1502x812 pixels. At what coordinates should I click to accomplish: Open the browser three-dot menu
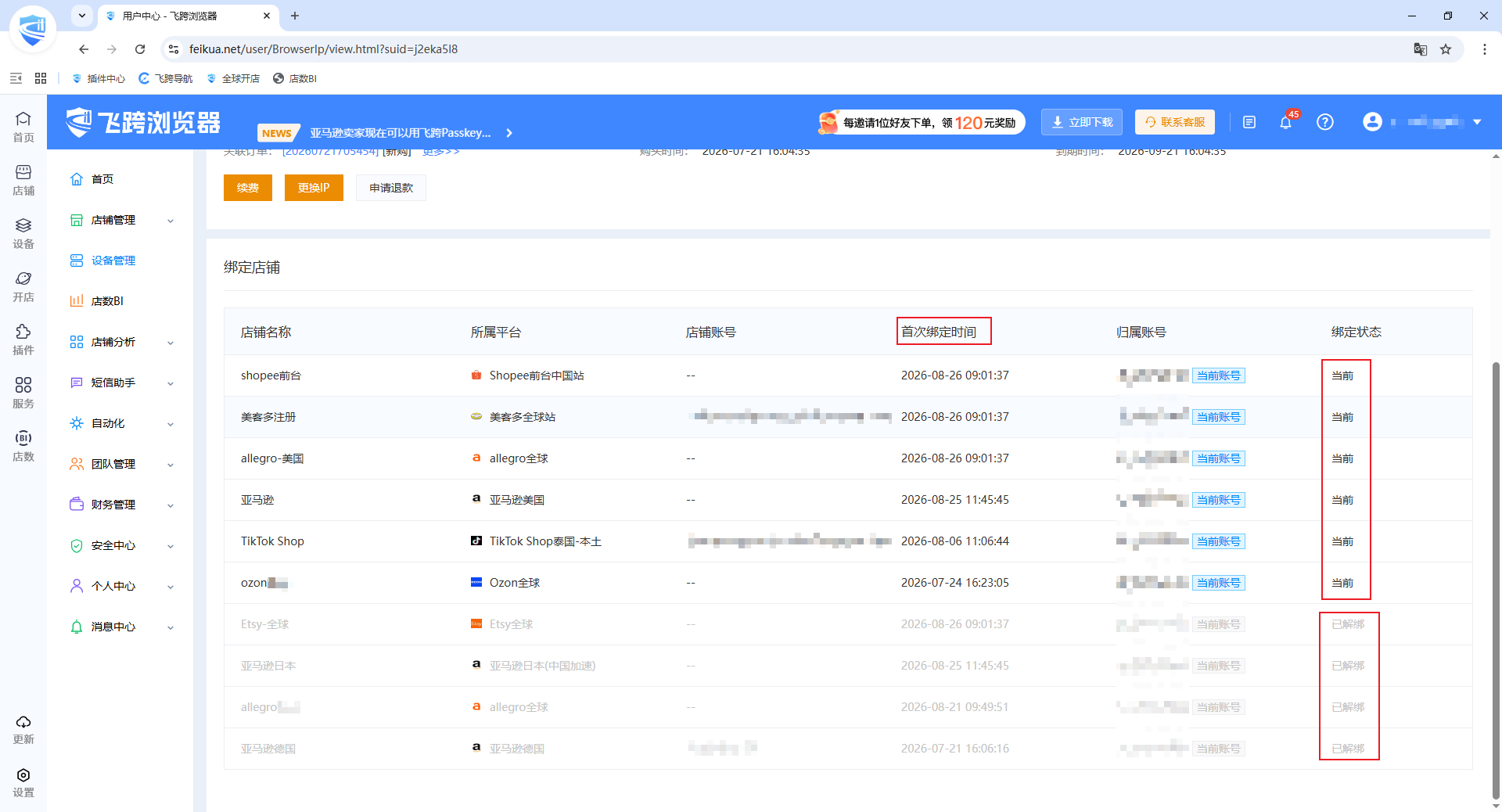pyautogui.click(x=1485, y=49)
